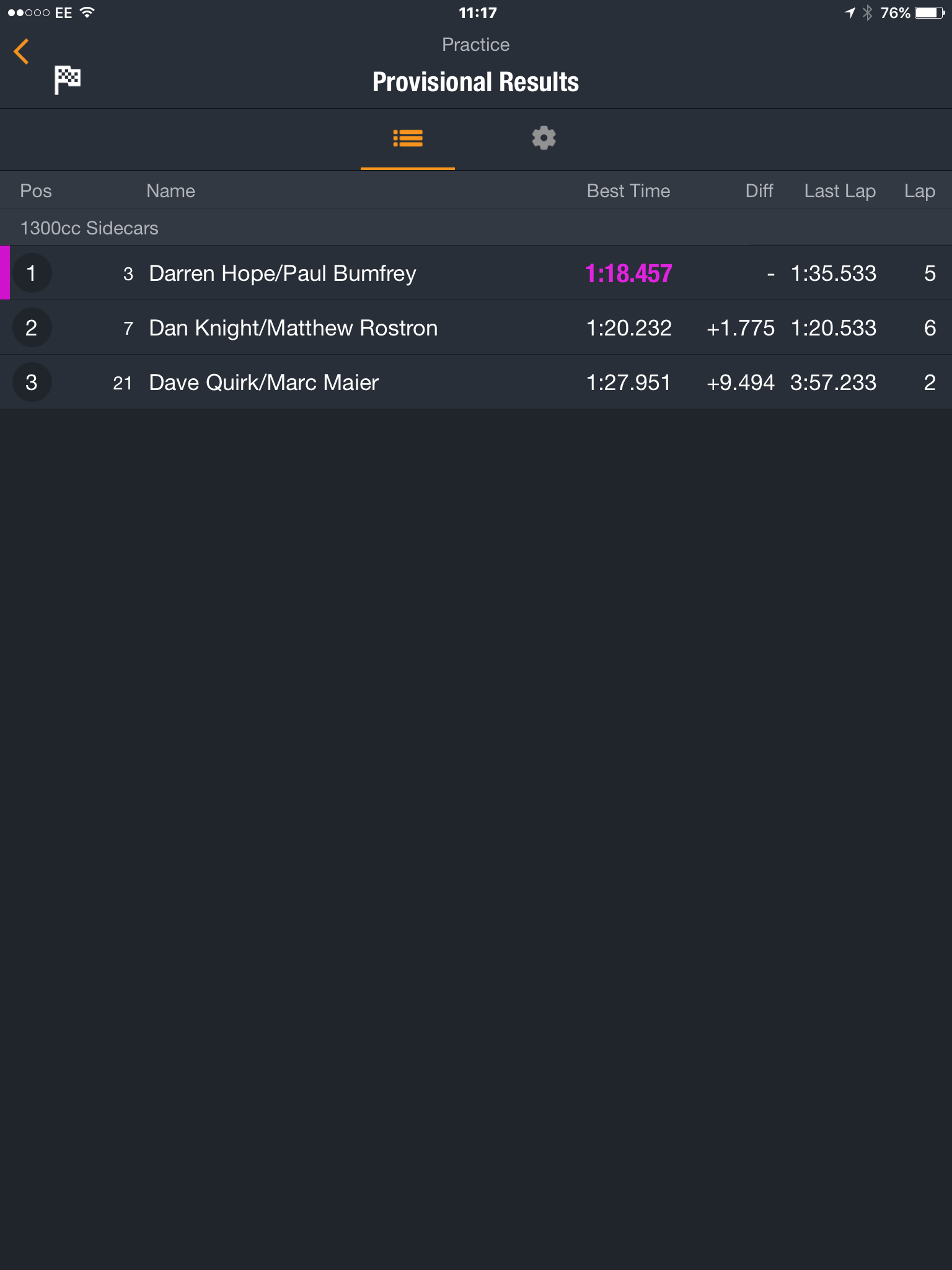Open Darren Hope/Paul Bumfrey row
Image resolution: width=952 pixels, height=1270 pixels.
pyautogui.click(x=476, y=273)
